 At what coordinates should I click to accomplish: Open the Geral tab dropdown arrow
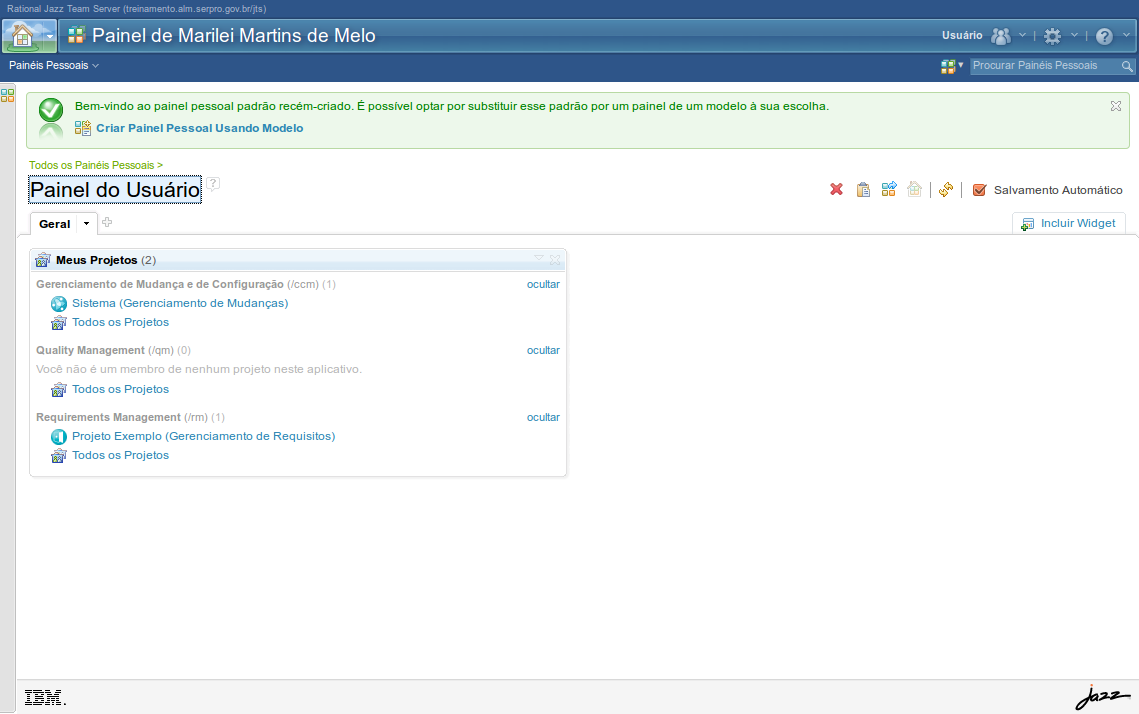86,224
